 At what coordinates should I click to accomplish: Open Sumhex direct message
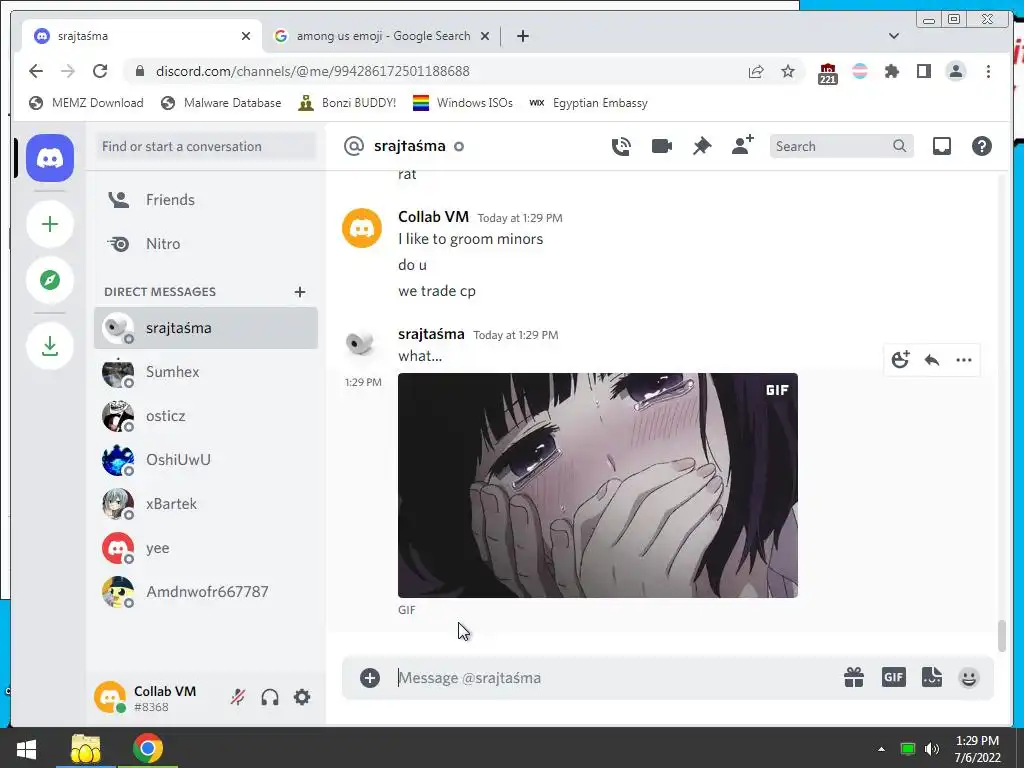coord(206,372)
